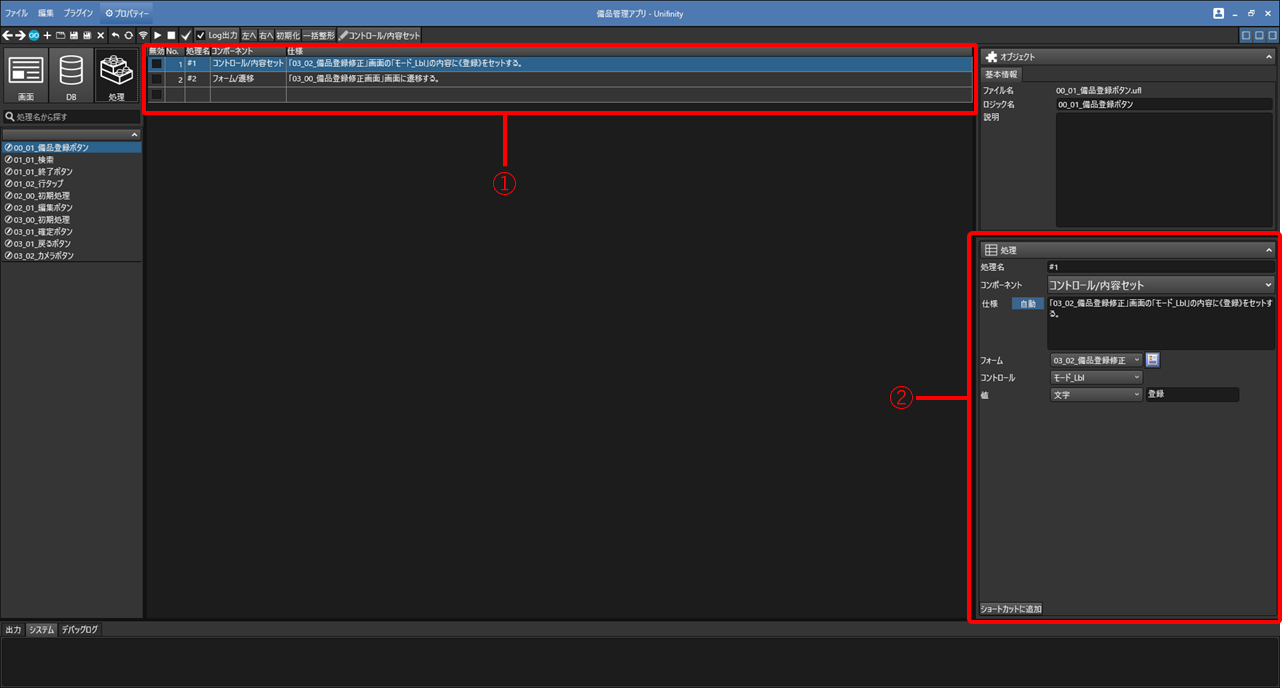1282x688 pixels.
Task: Open form preview icon beside フォーム dropdown
Action: coord(1153,360)
